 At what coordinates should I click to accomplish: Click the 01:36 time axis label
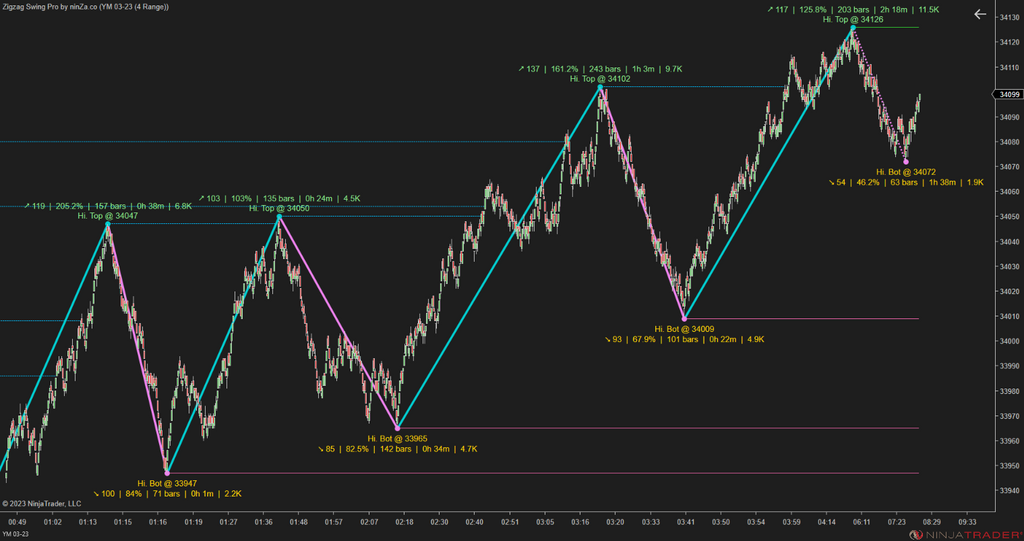264,522
